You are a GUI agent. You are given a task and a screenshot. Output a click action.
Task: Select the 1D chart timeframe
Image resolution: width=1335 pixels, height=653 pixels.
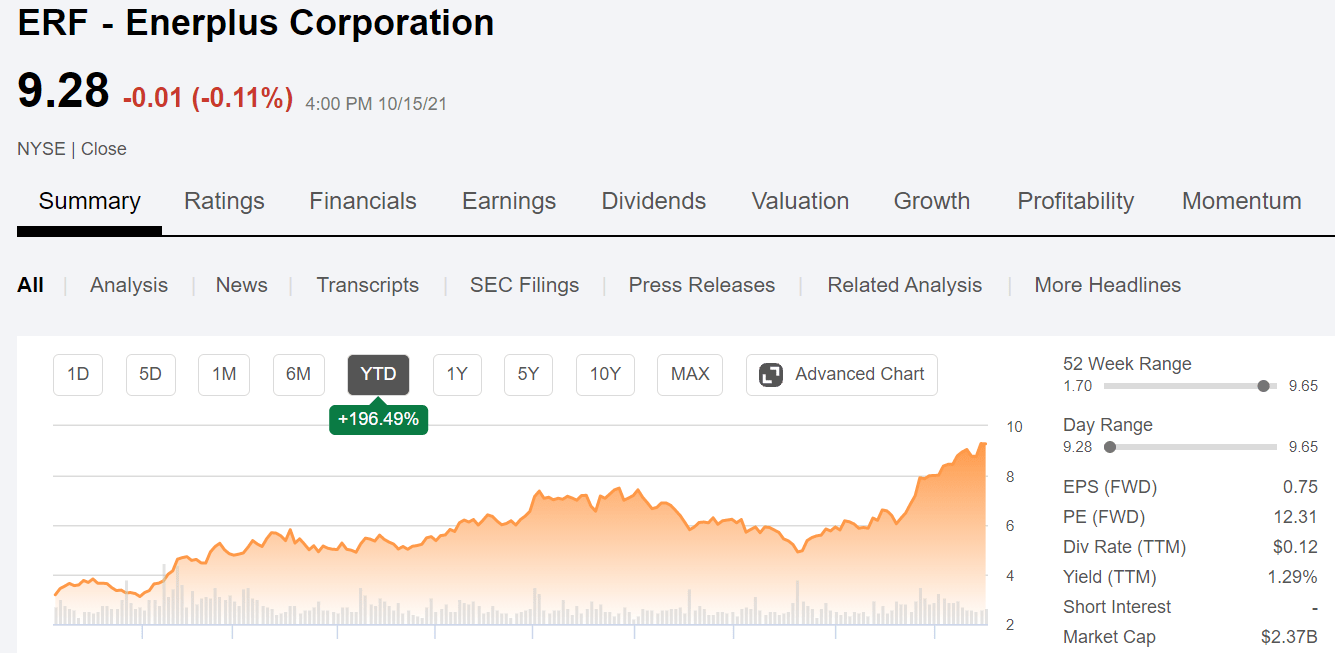coord(77,374)
